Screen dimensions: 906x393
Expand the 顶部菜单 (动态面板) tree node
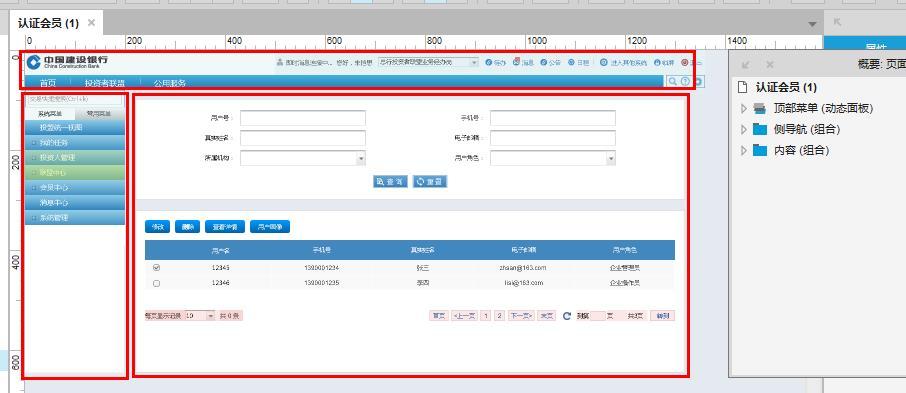pos(744,108)
